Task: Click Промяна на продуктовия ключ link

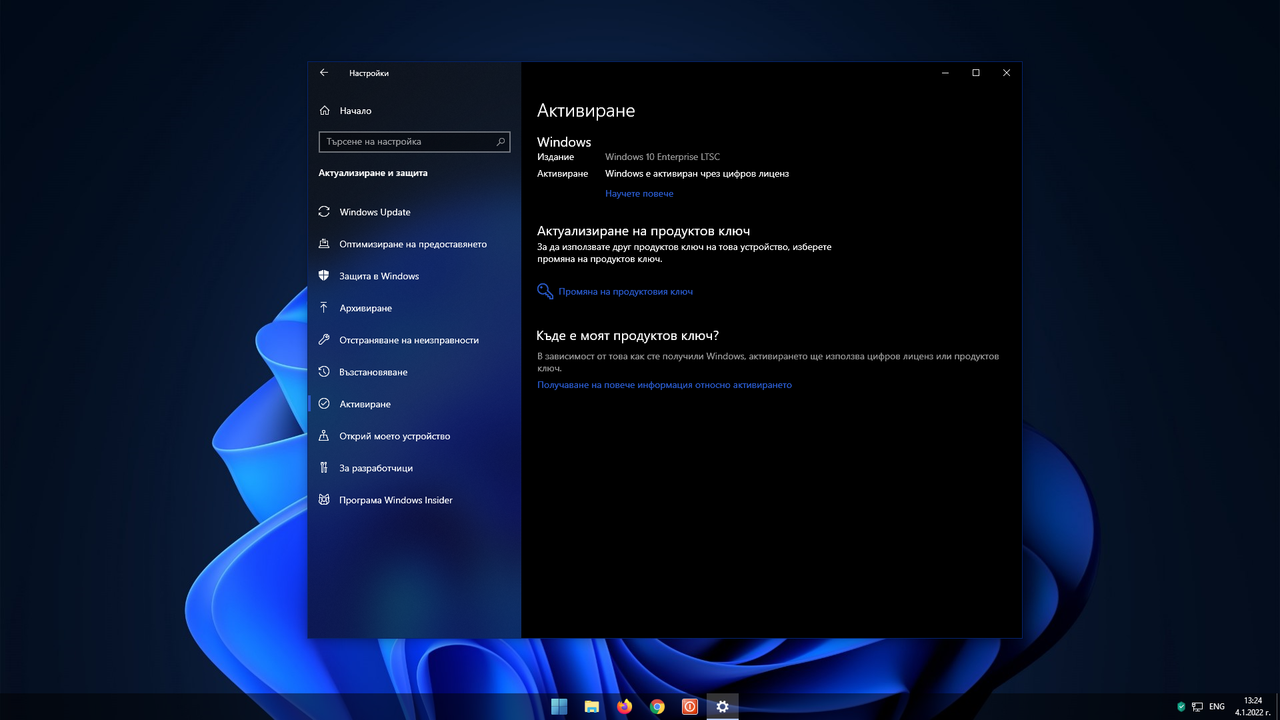Action: click(626, 292)
